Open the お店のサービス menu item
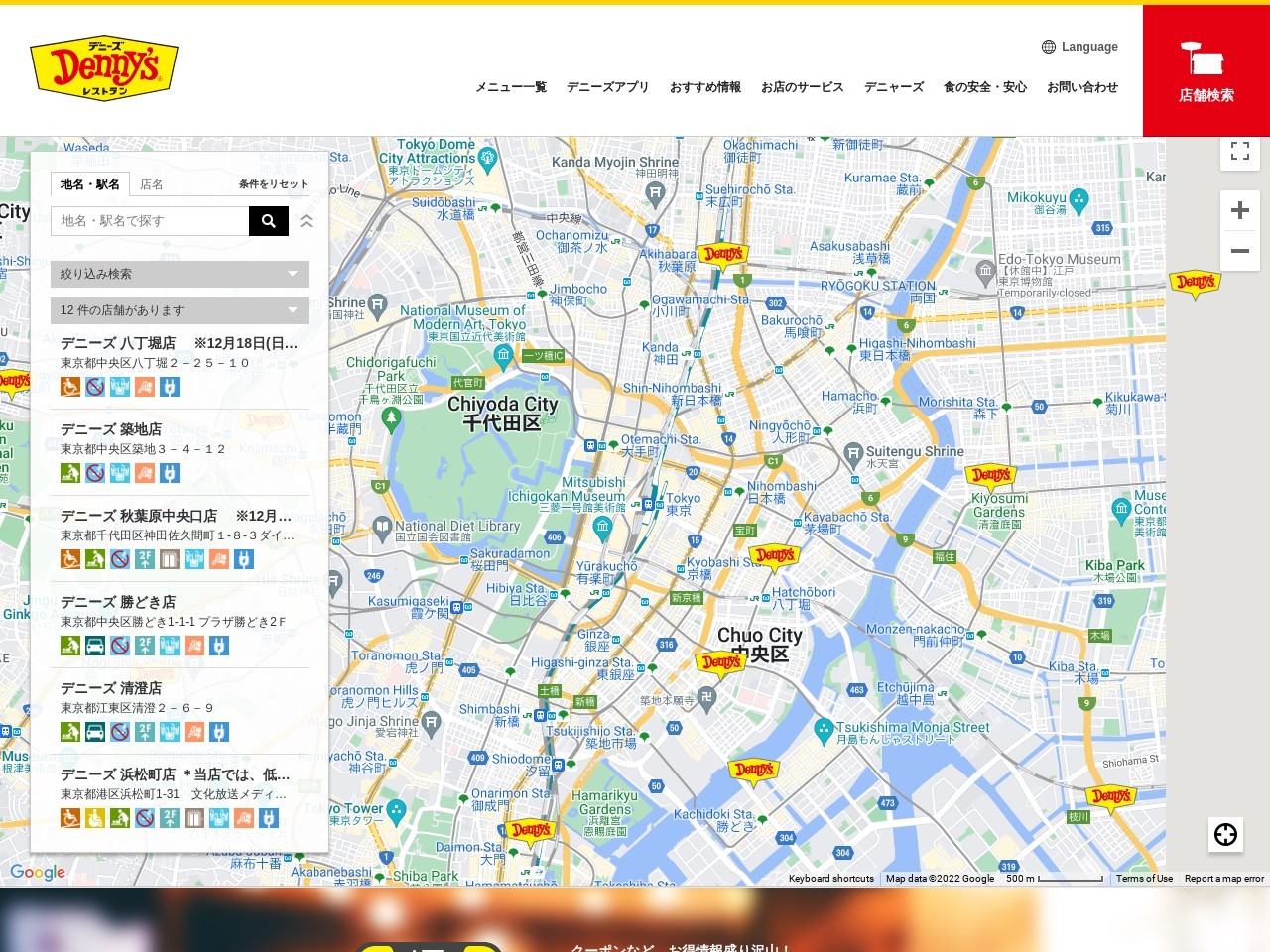 pos(803,87)
